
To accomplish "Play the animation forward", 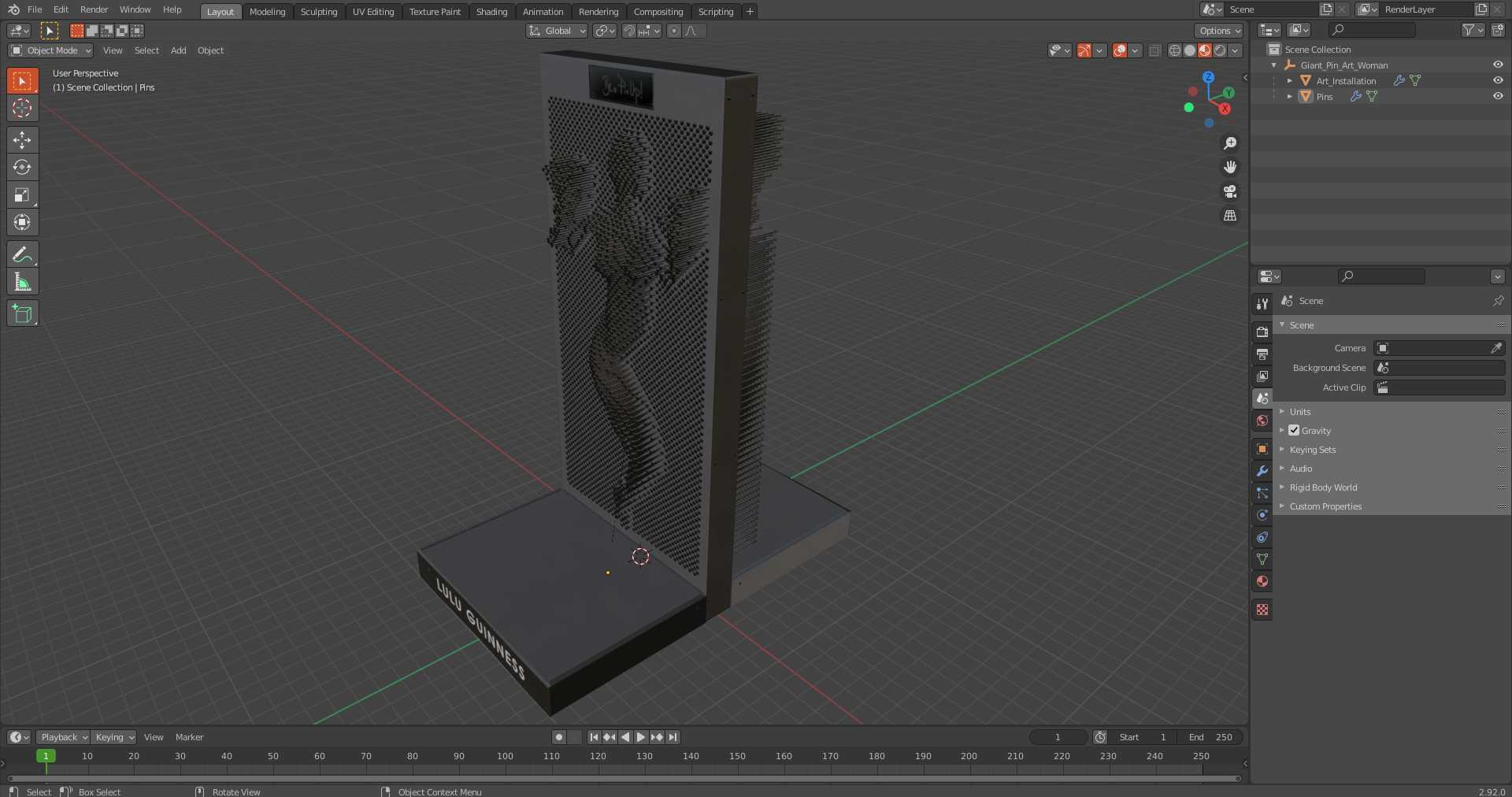I will point(640,737).
